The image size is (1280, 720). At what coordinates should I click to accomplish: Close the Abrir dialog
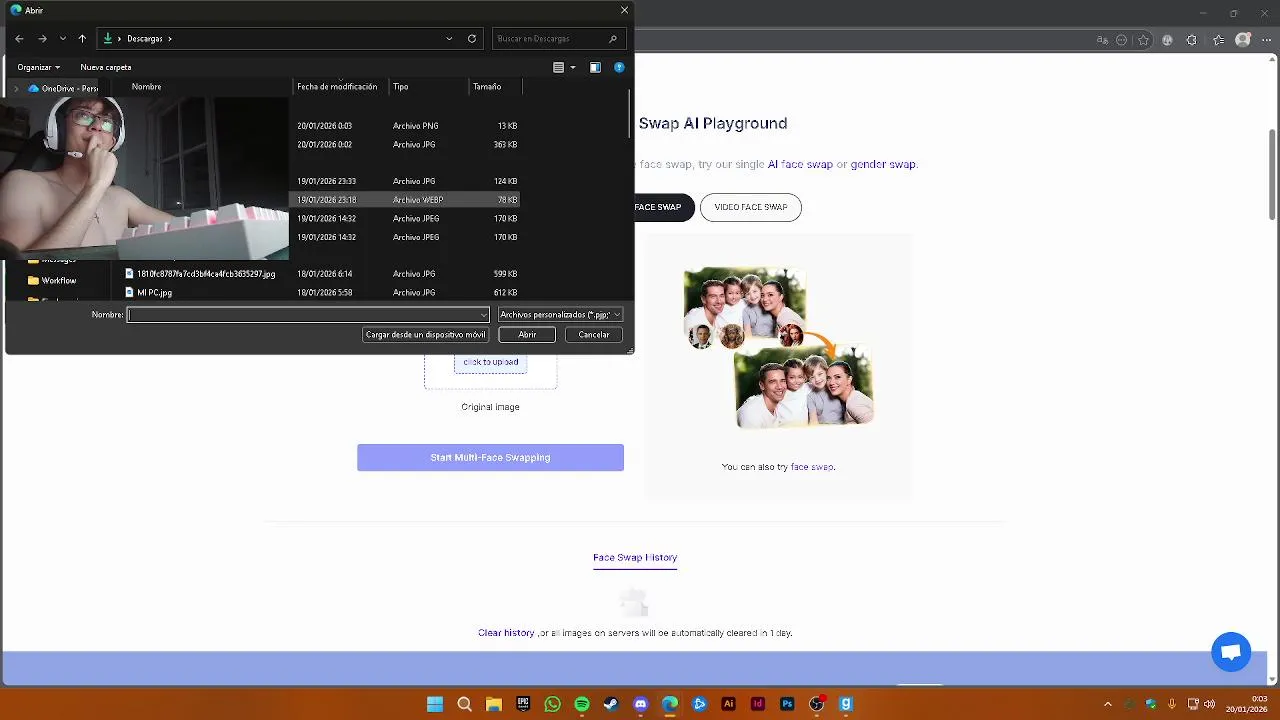pyautogui.click(x=625, y=10)
